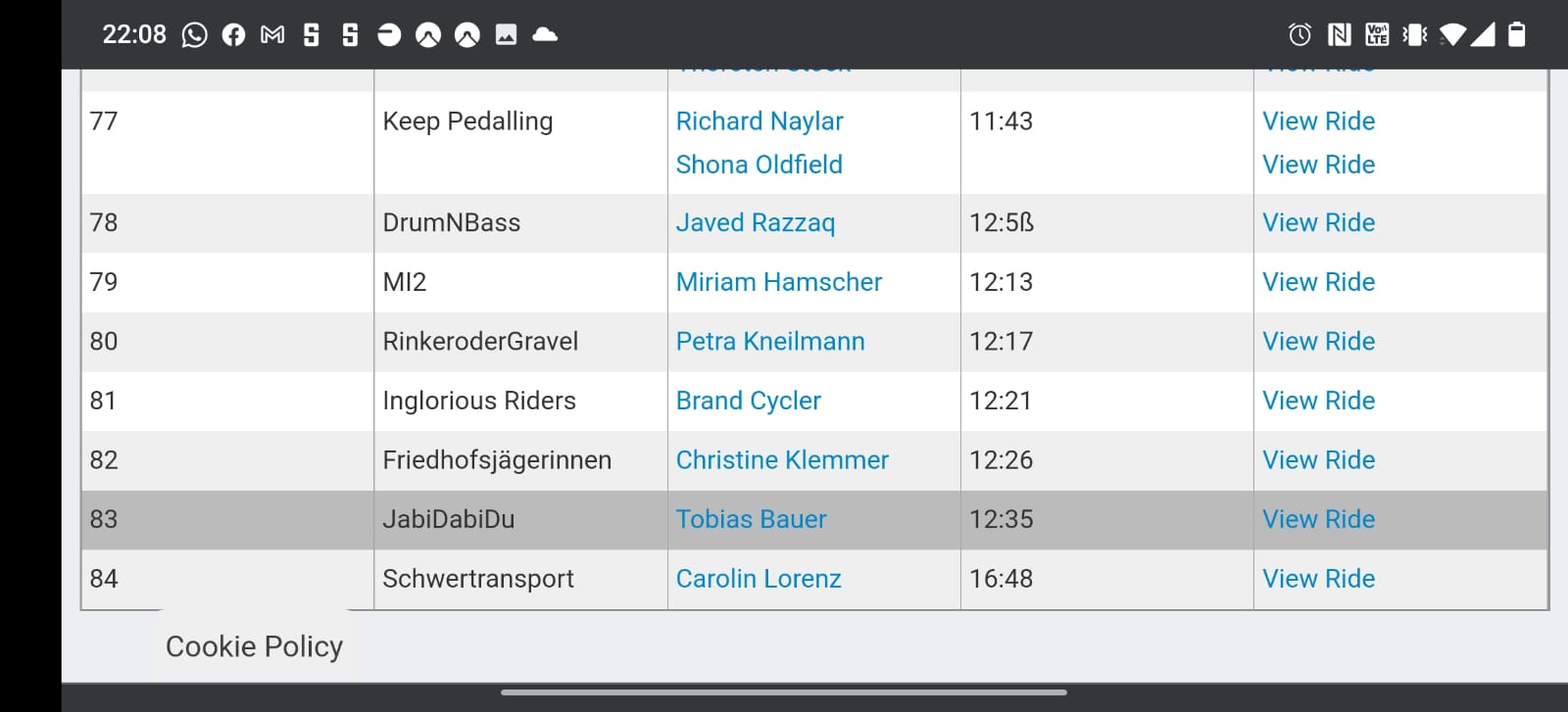Tap the Gmail notification icon
The height and width of the screenshot is (712, 1568).
[x=272, y=35]
